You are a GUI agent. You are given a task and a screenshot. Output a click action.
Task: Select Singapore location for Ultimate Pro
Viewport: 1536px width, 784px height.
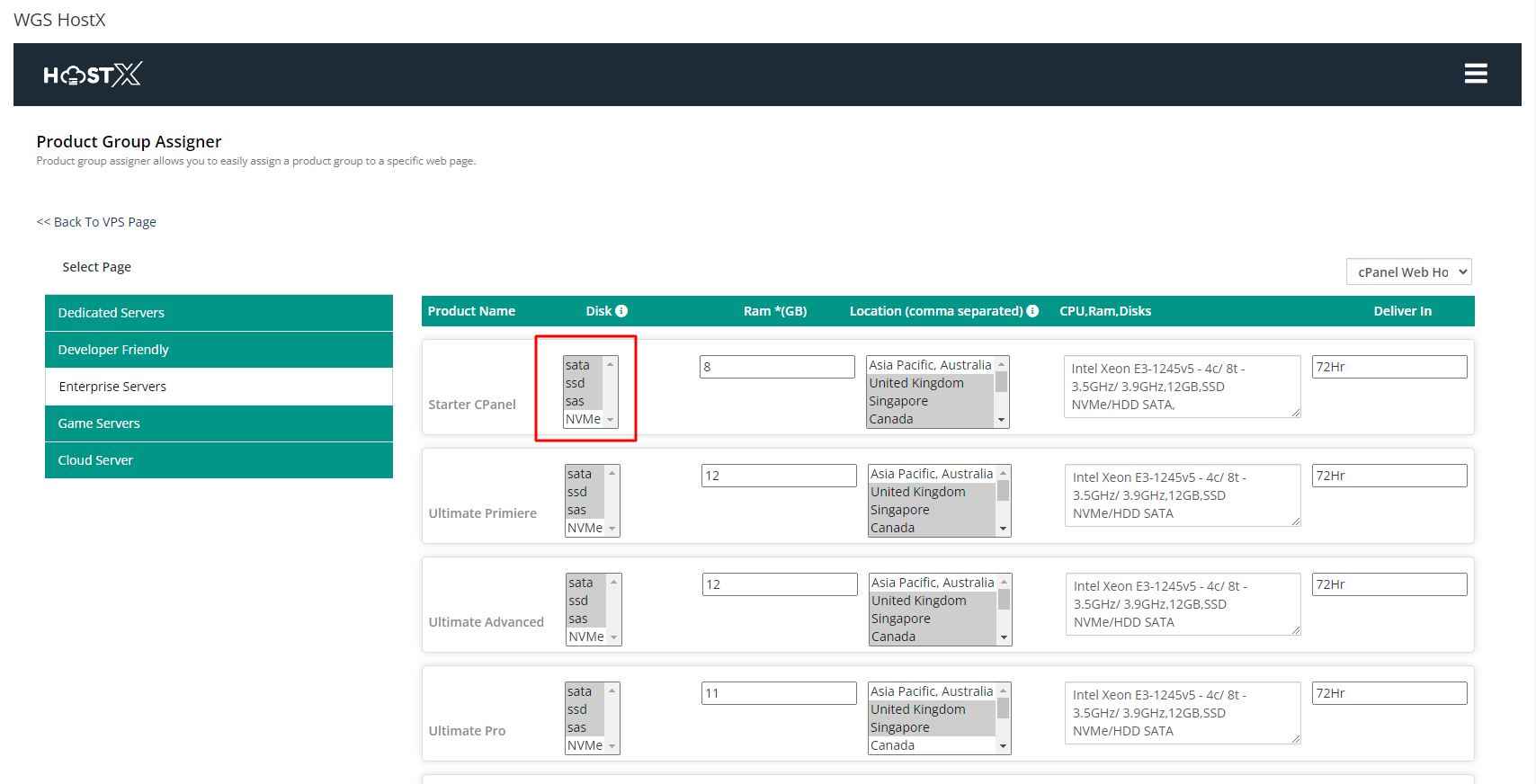click(x=900, y=727)
